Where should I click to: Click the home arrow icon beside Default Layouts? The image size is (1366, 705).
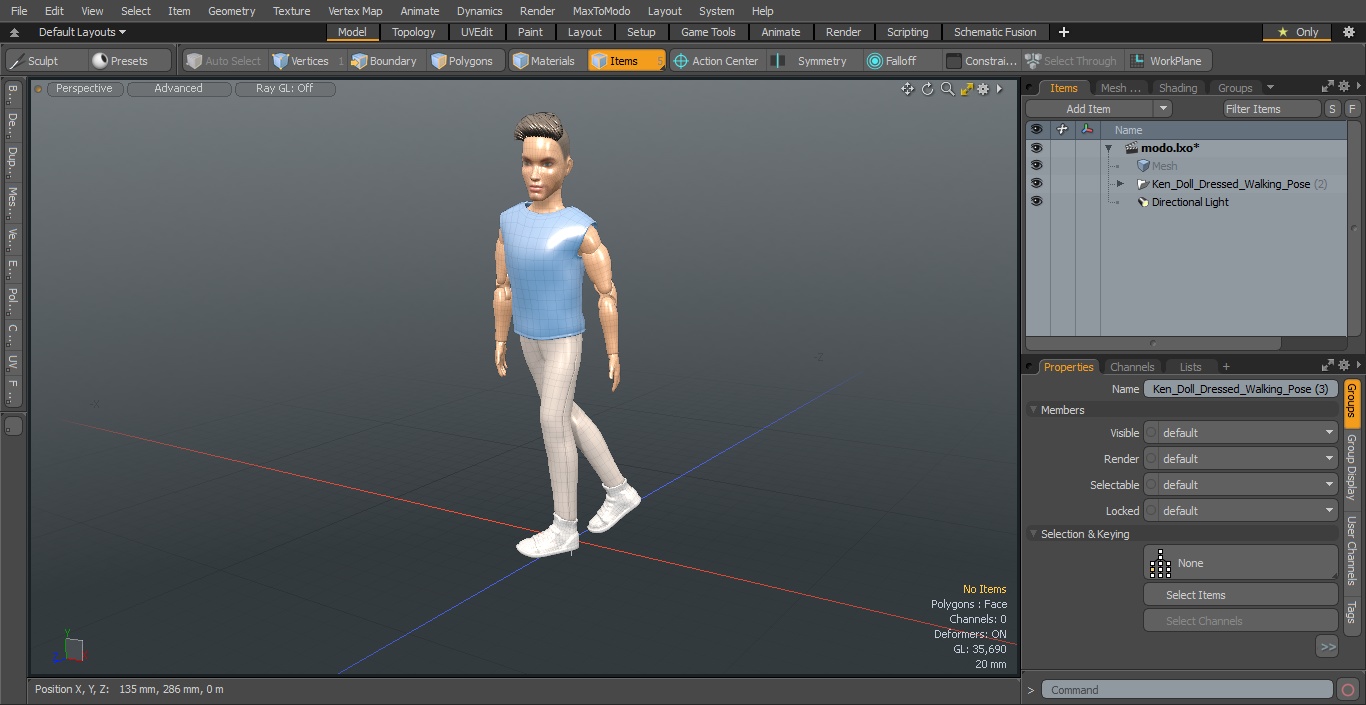[x=14, y=32]
